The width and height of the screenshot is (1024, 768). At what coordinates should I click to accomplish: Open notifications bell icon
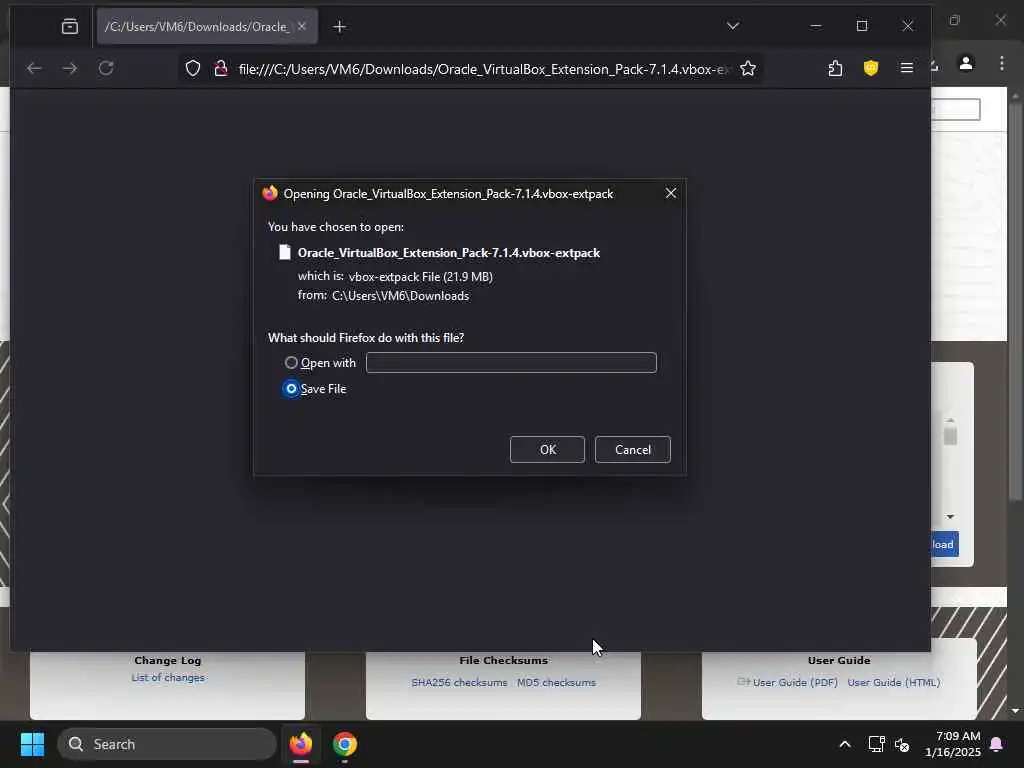(997, 744)
